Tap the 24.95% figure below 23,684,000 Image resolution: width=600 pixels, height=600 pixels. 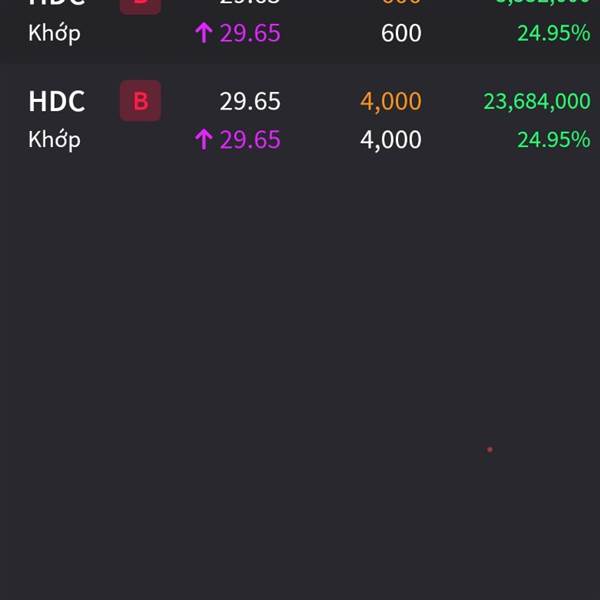[x=554, y=140]
